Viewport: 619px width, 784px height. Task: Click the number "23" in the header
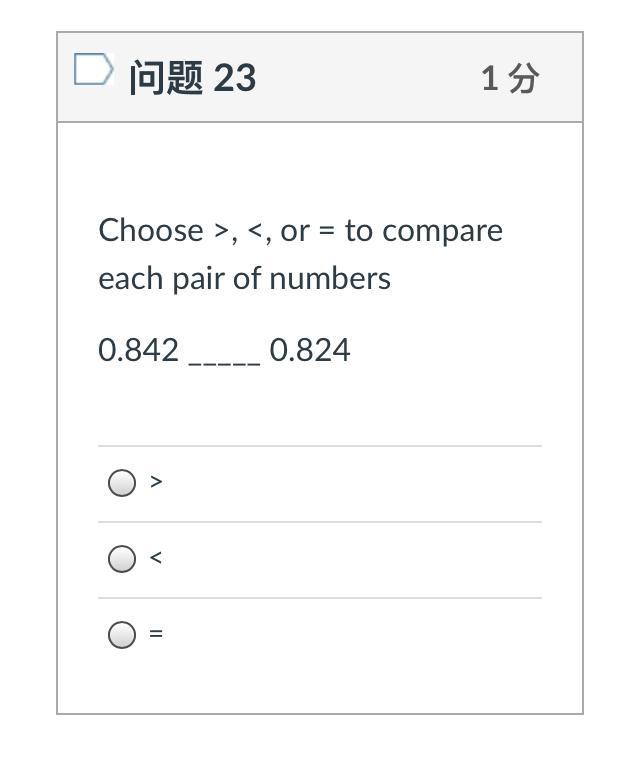(235, 78)
